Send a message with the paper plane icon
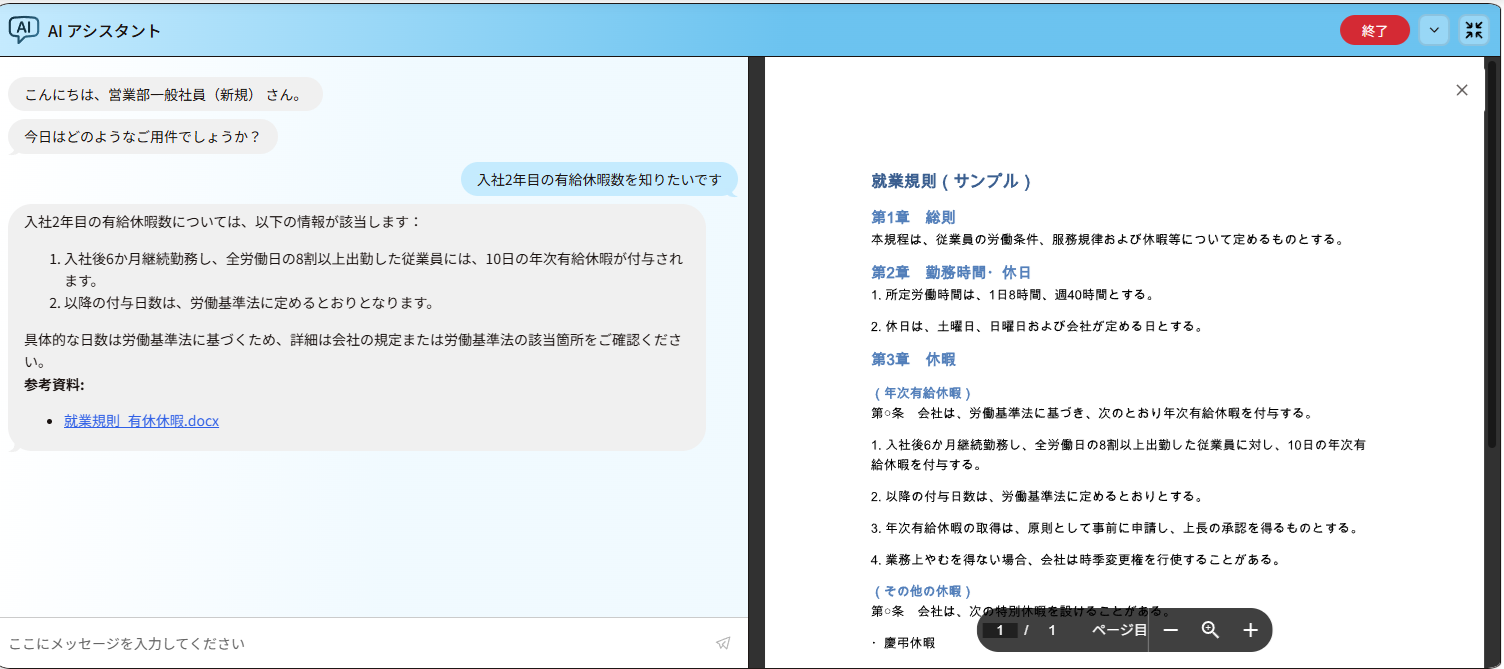 (723, 643)
